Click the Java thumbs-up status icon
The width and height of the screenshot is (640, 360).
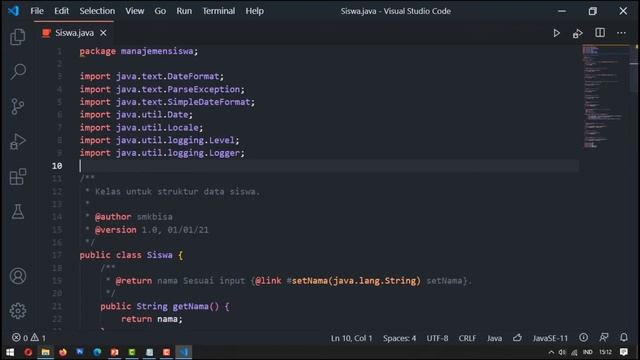(x=518, y=338)
